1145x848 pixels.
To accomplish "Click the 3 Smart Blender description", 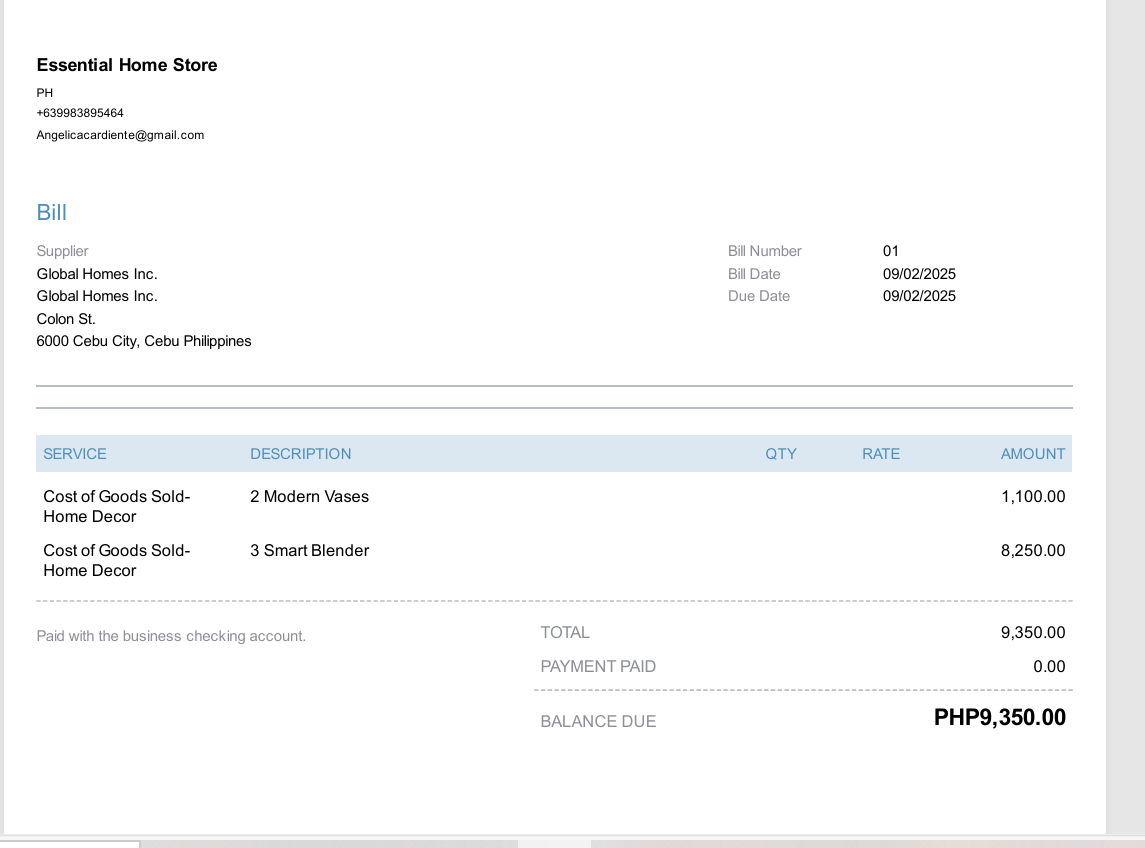I will 310,551.
